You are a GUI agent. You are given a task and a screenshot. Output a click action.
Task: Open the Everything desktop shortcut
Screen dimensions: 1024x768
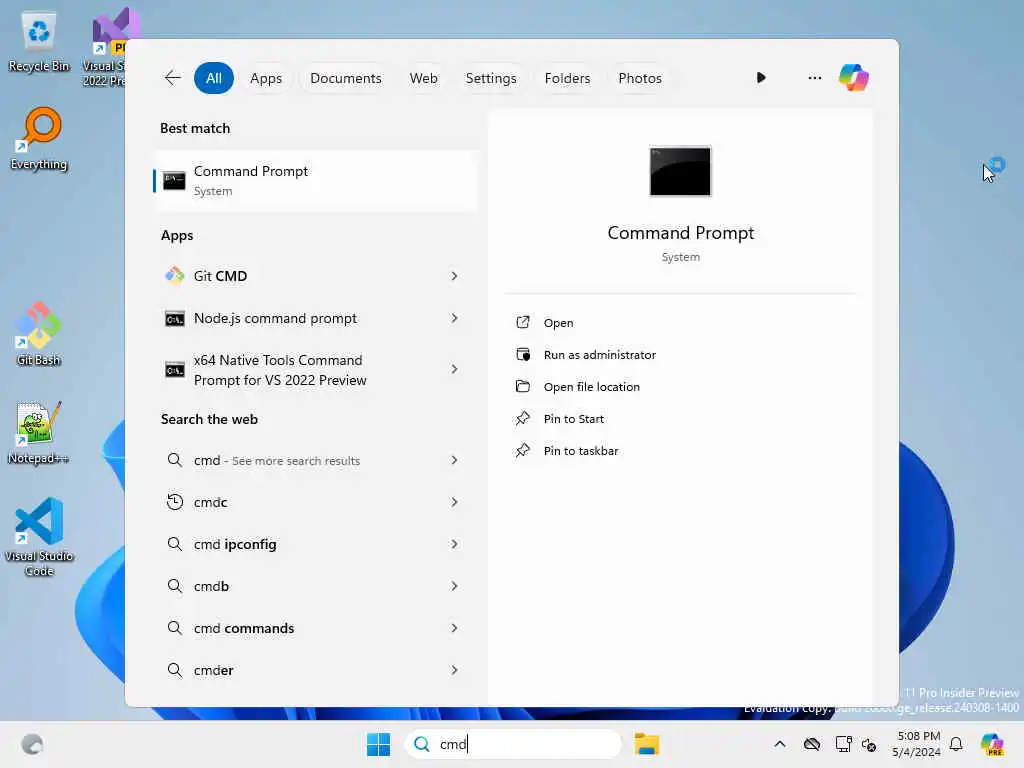[x=39, y=138]
